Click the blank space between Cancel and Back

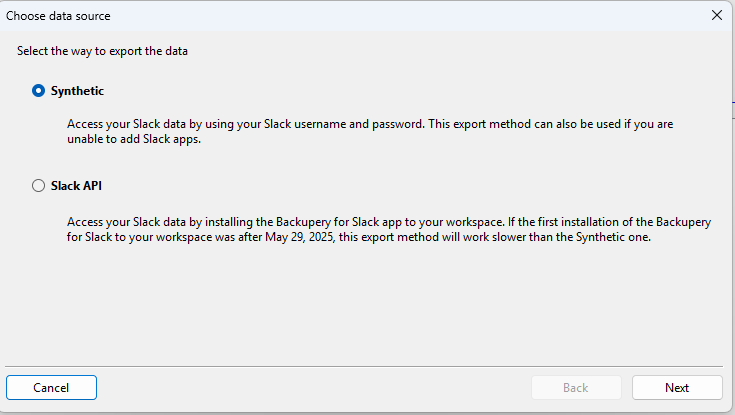point(310,387)
